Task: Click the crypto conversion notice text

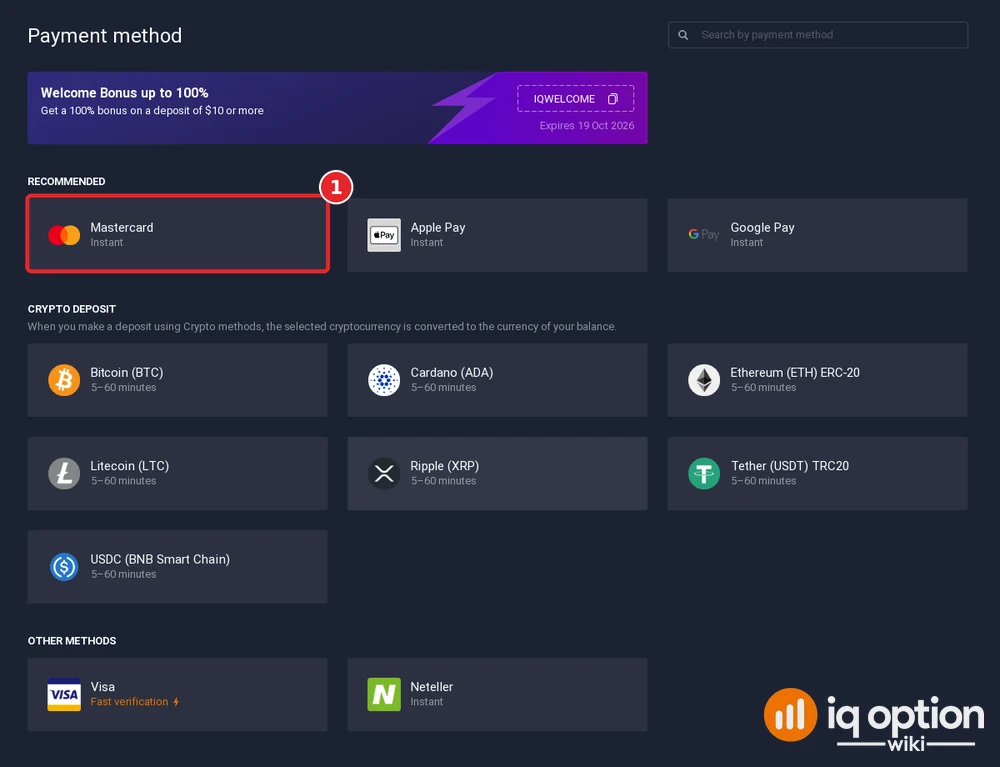Action: click(321, 326)
